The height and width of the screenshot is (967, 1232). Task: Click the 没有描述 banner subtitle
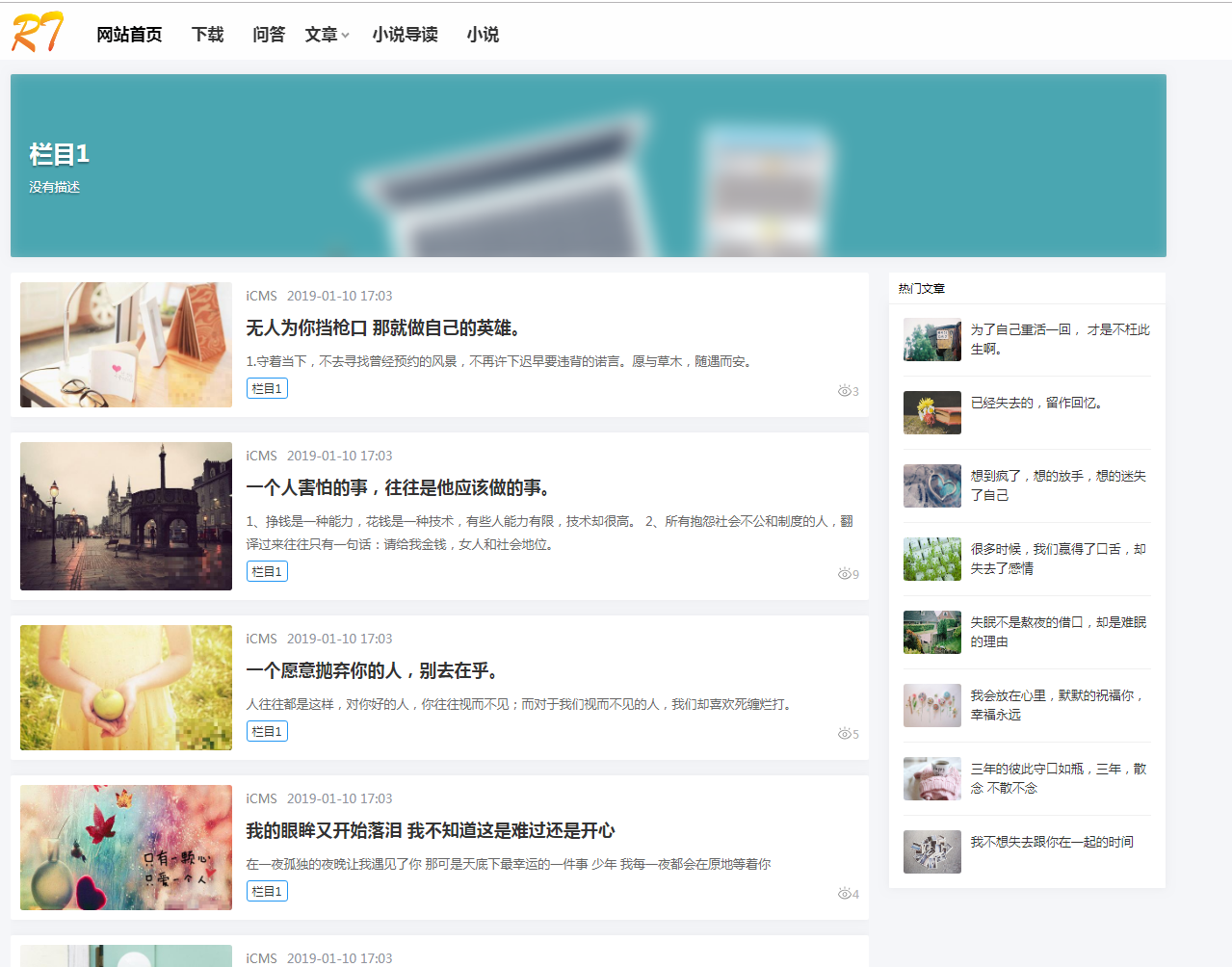[54, 187]
